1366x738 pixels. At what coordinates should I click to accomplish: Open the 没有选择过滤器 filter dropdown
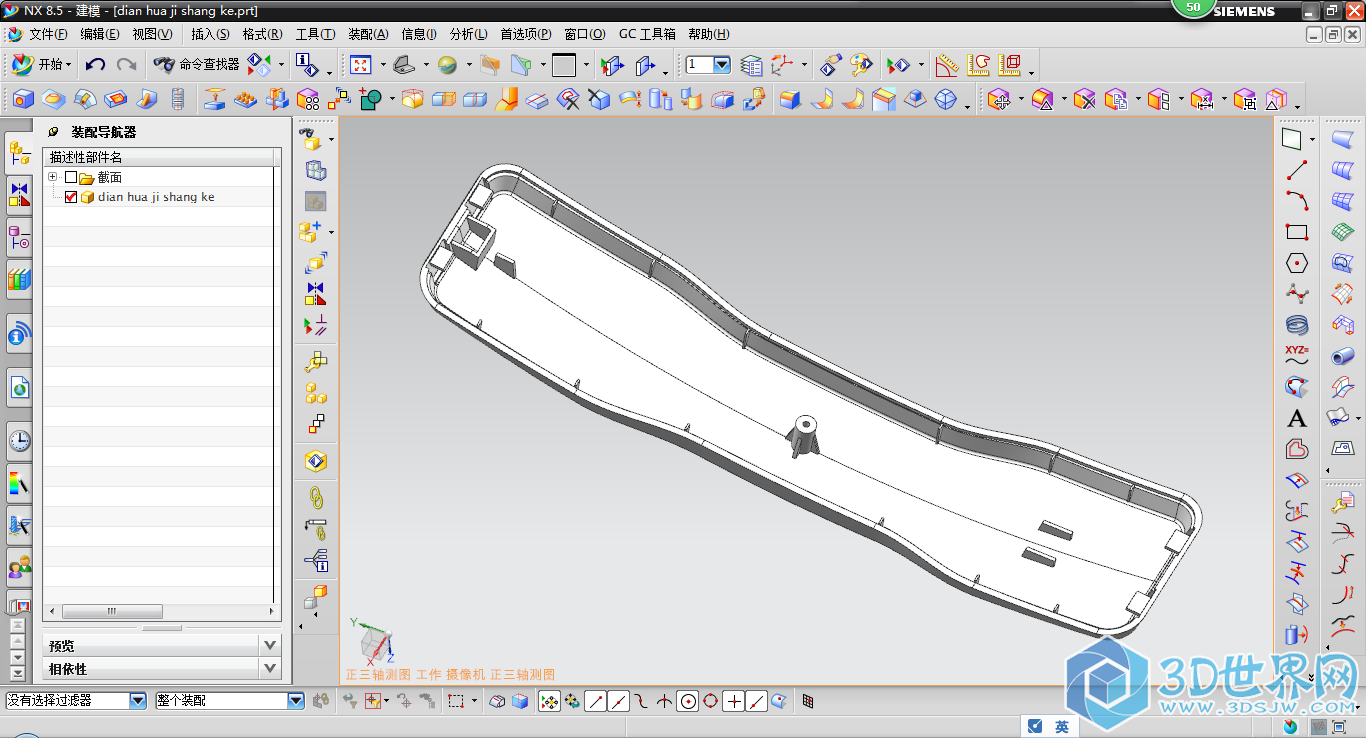pos(138,701)
